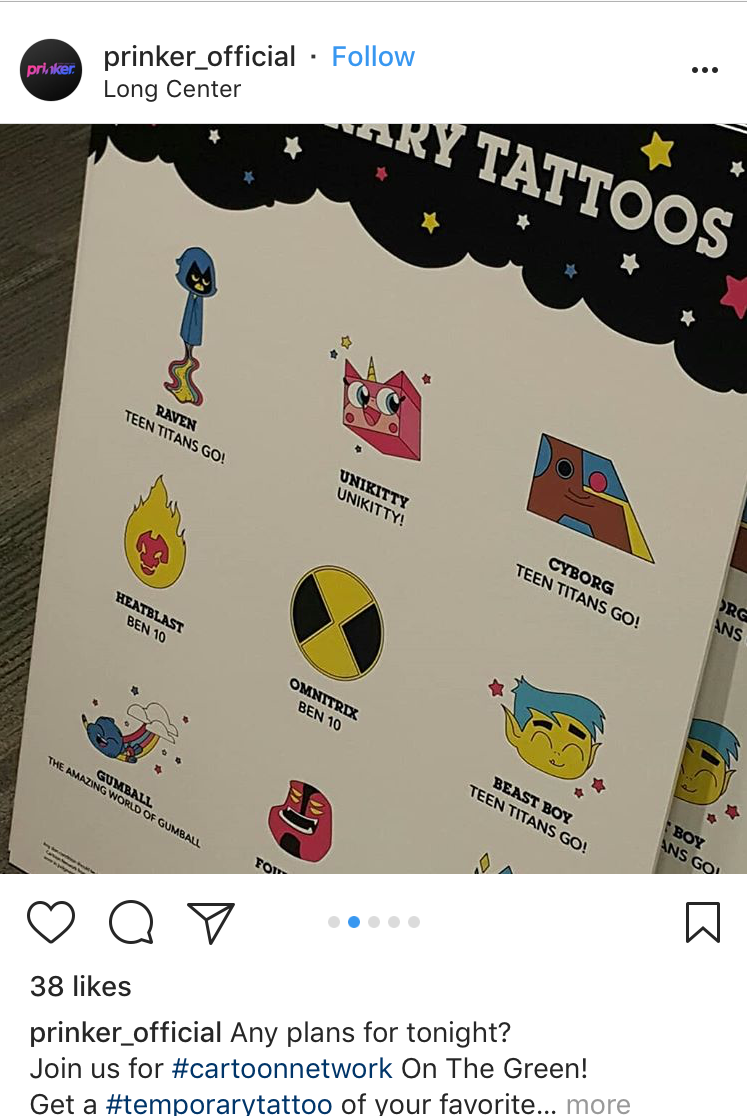Tap the tattoo poster photo
The height and width of the screenshot is (1116, 747).
[374, 499]
